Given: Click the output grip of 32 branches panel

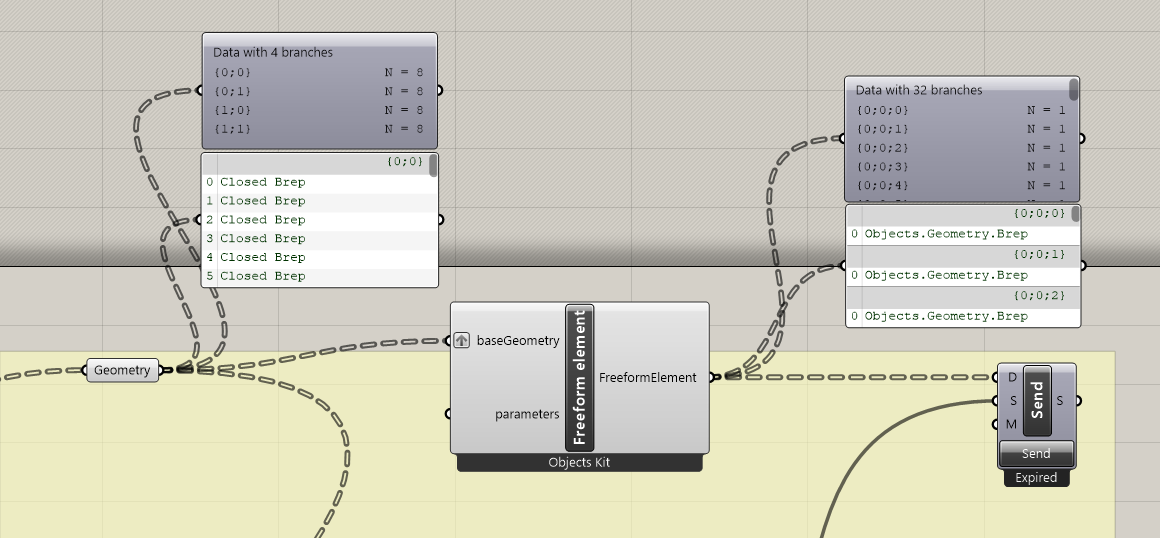Looking at the screenshot, I should point(1082,138).
